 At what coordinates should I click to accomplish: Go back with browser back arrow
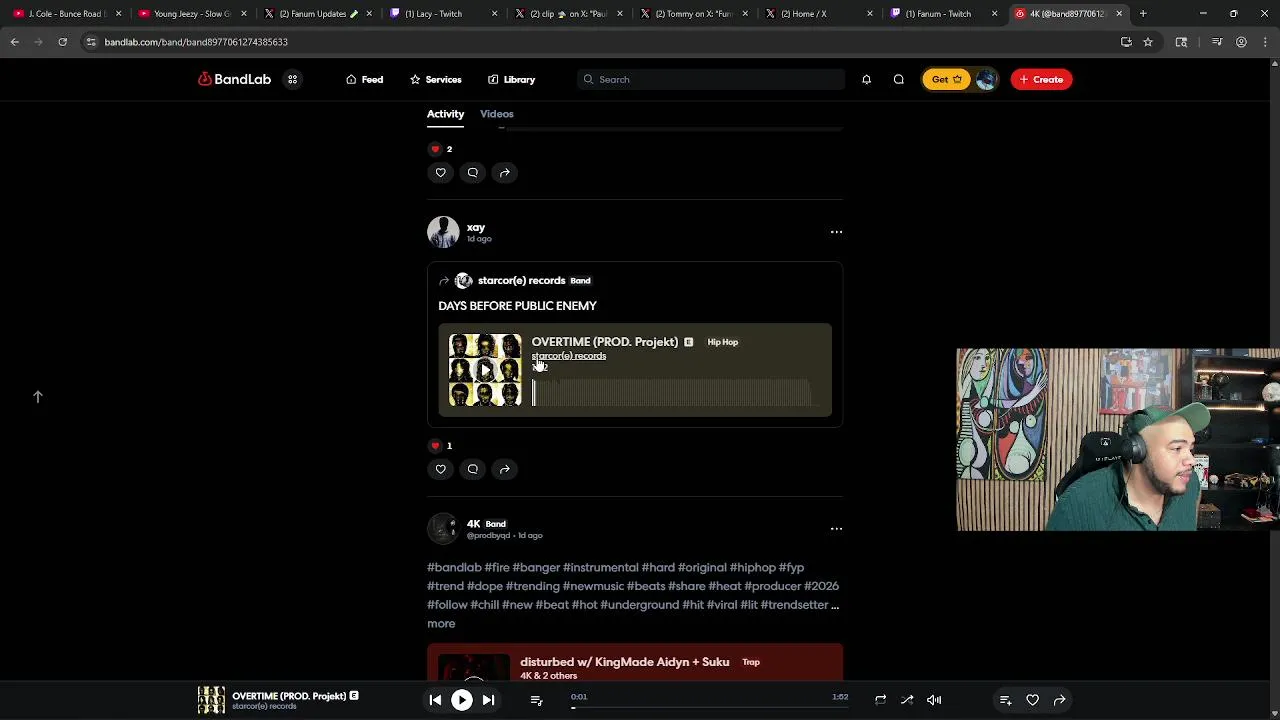pyautogui.click(x=14, y=42)
